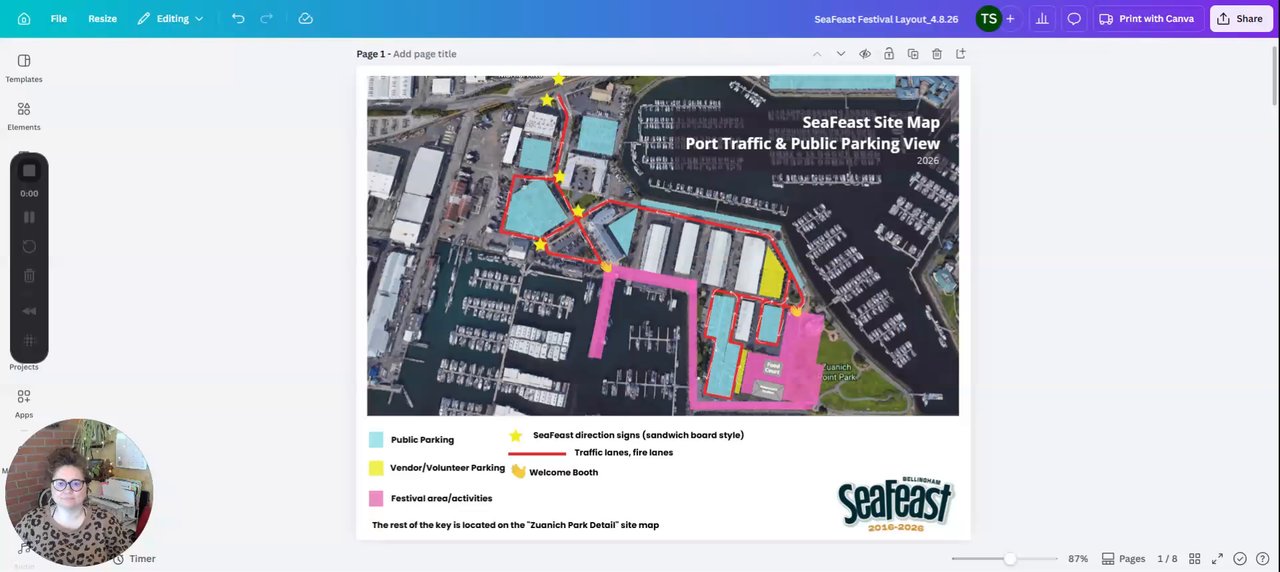1280x572 pixels.
Task: Select the Festival area/activities label
Action: (441, 498)
